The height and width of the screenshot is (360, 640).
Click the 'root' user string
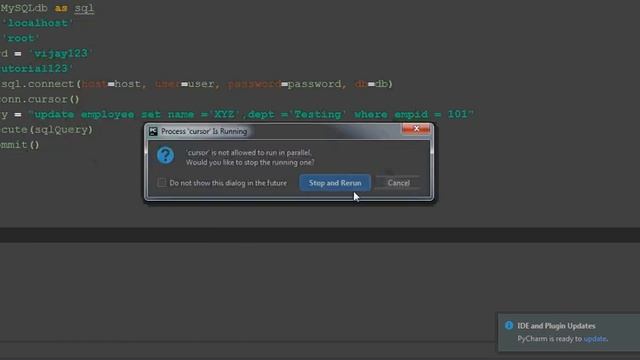click(20, 38)
